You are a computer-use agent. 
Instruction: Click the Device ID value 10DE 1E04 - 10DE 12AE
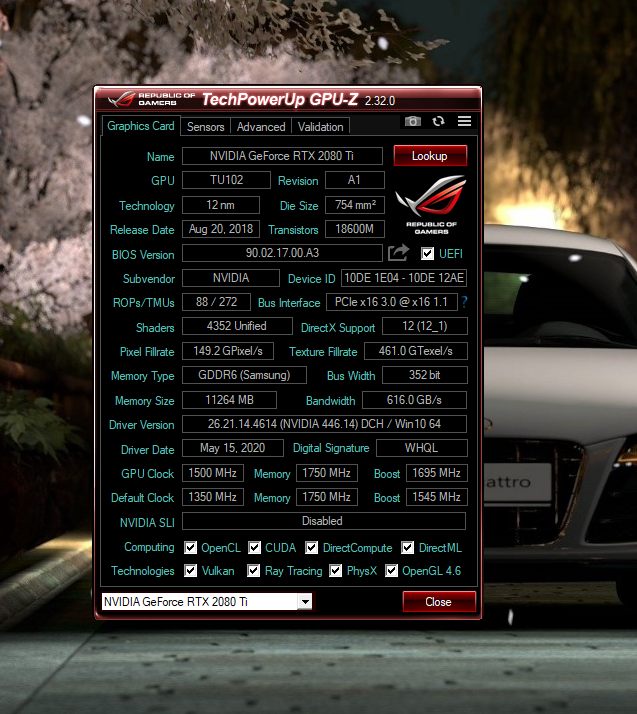click(404, 278)
